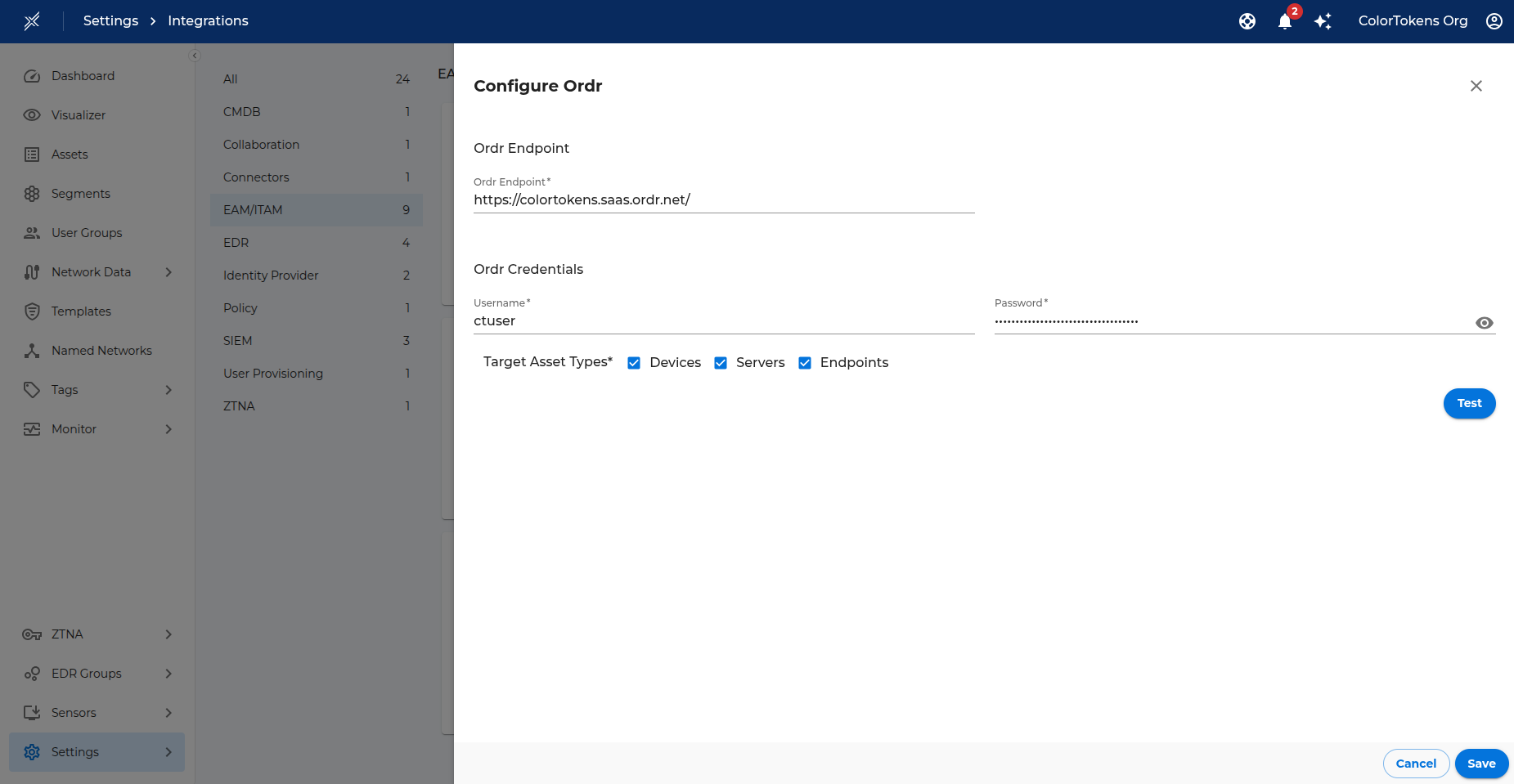1514x784 pixels.
Task: Save the Ordr configuration
Action: click(x=1480, y=763)
